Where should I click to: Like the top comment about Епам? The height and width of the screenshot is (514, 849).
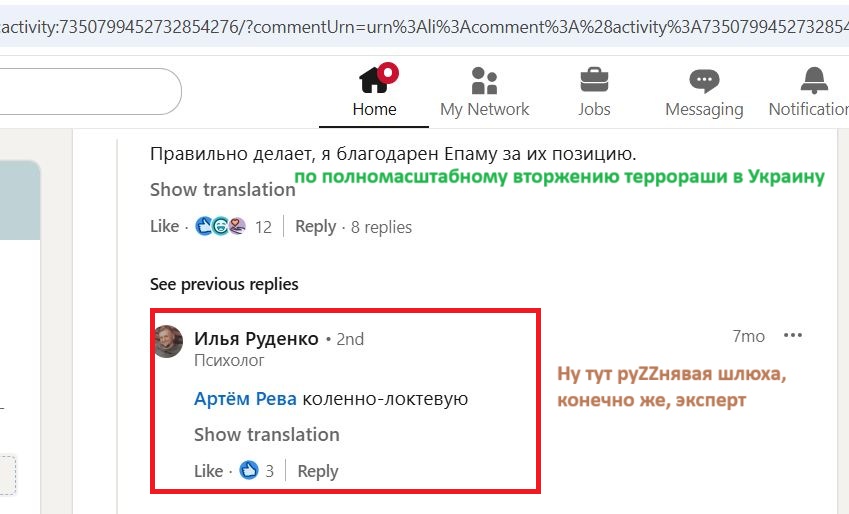[x=164, y=227]
